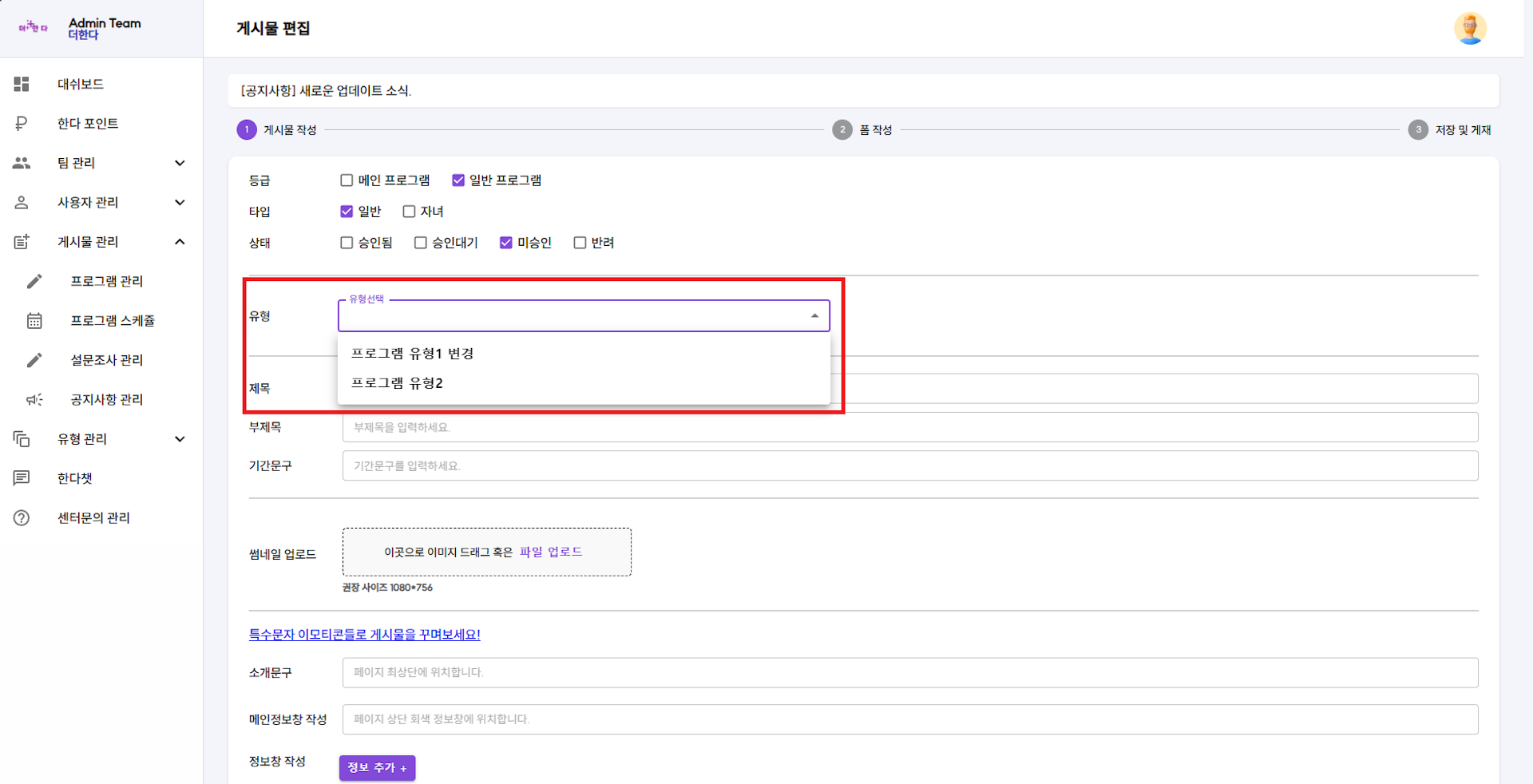Select 프로그램 유형2 from the list
Viewport: 1533px width, 784px height.
click(x=397, y=383)
